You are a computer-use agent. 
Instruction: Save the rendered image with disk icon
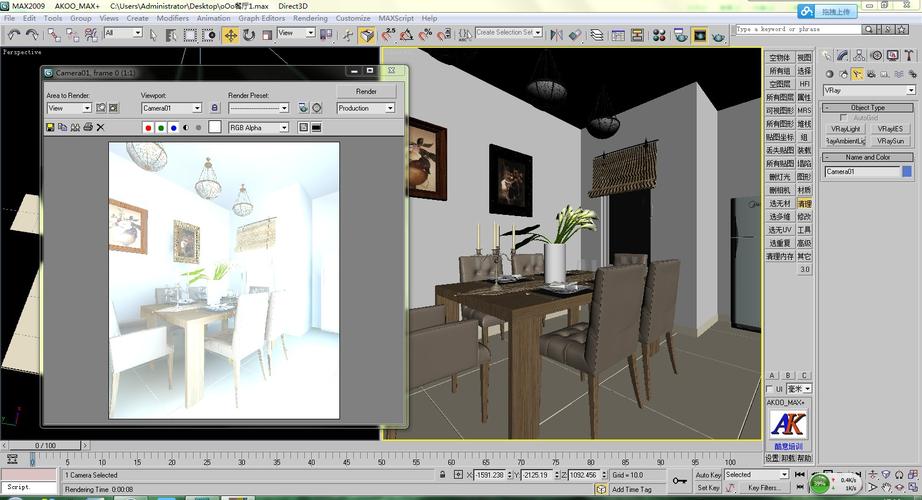[50, 128]
